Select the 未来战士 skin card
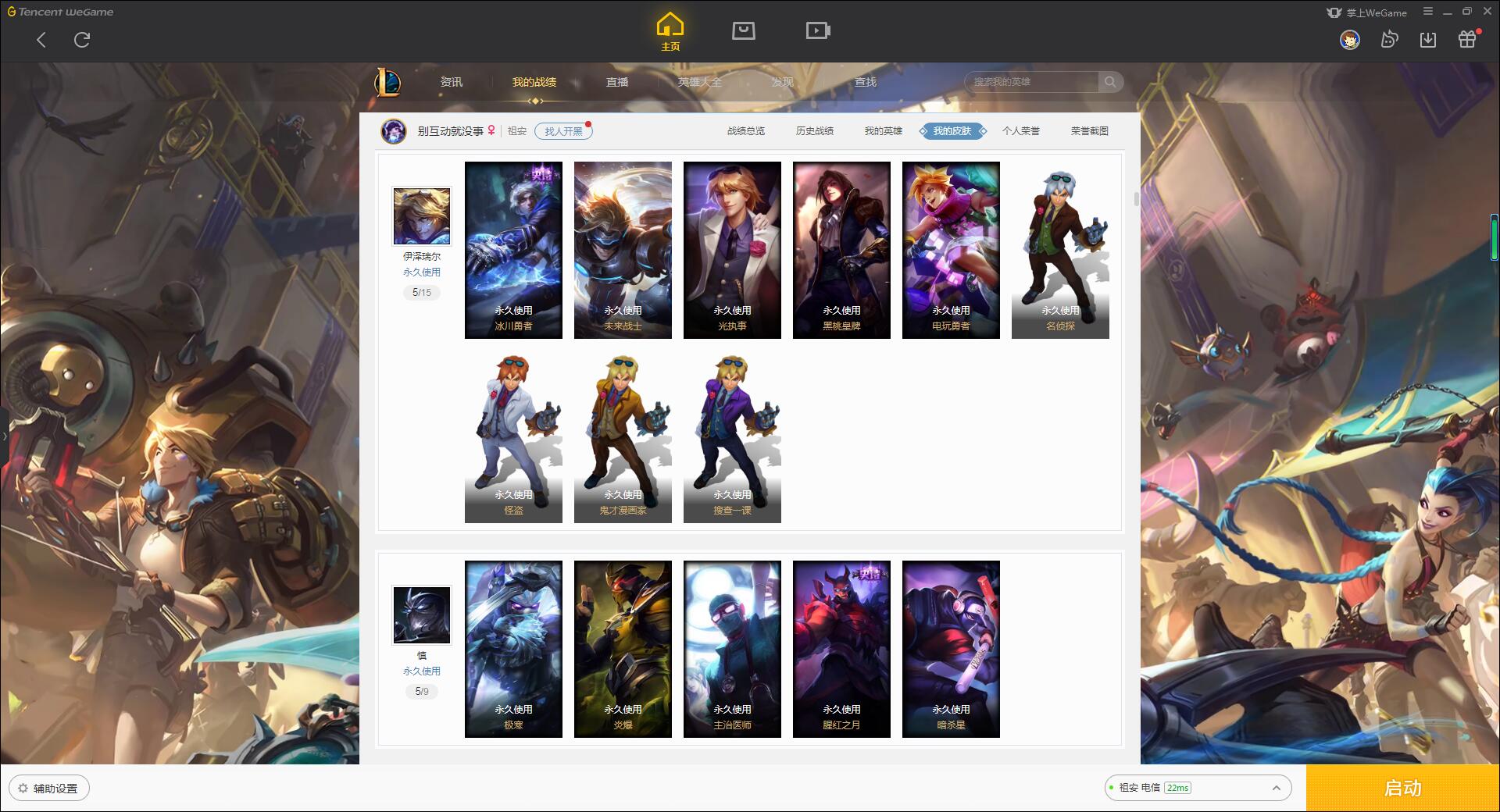This screenshot has width=1500, height=812. (x=623, y=250)
